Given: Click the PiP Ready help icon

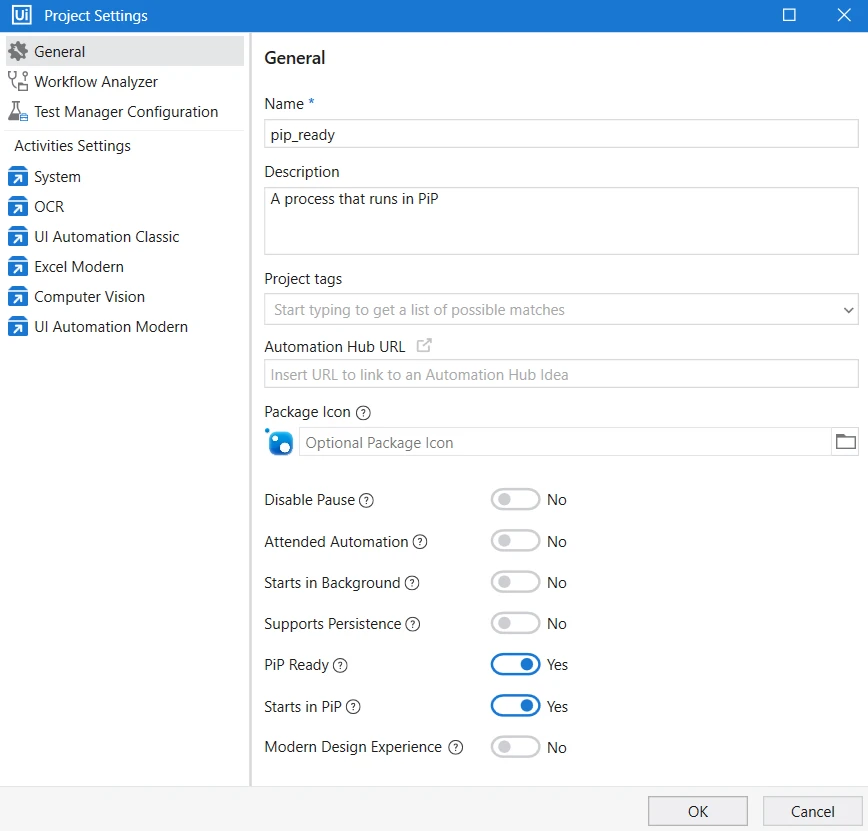Looking at the screenshot, I should (x=340, y=665).
